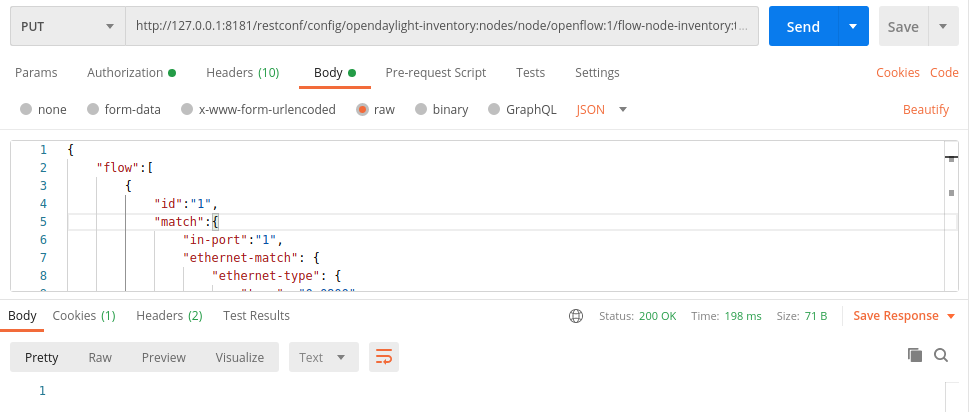Expand the JSON format dropdown
The height and width of the screenshot is (412, 969).
click(602, 109)
